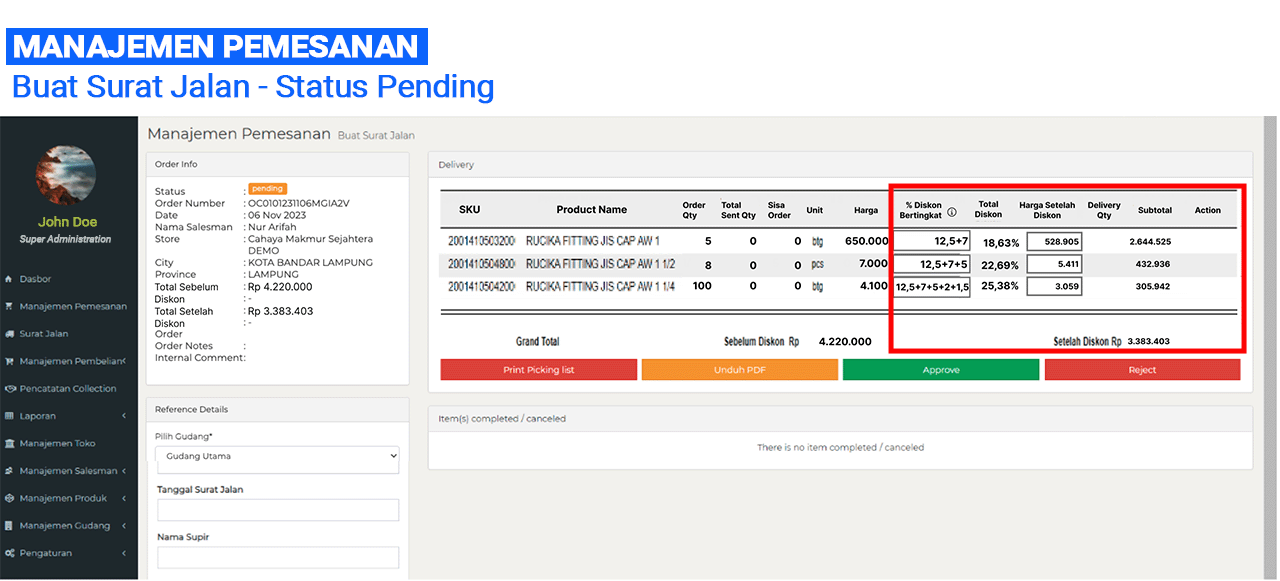Image resolution: width=1280 pixels, height=581 pixels.
Task: Click the total discount 22,69%
Action: [1000, 265]
